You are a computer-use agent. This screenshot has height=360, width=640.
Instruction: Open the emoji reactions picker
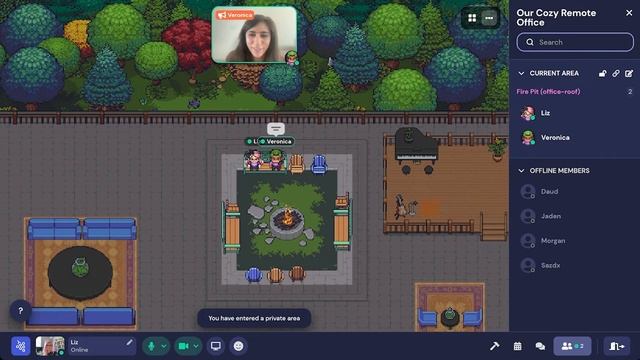238,346
